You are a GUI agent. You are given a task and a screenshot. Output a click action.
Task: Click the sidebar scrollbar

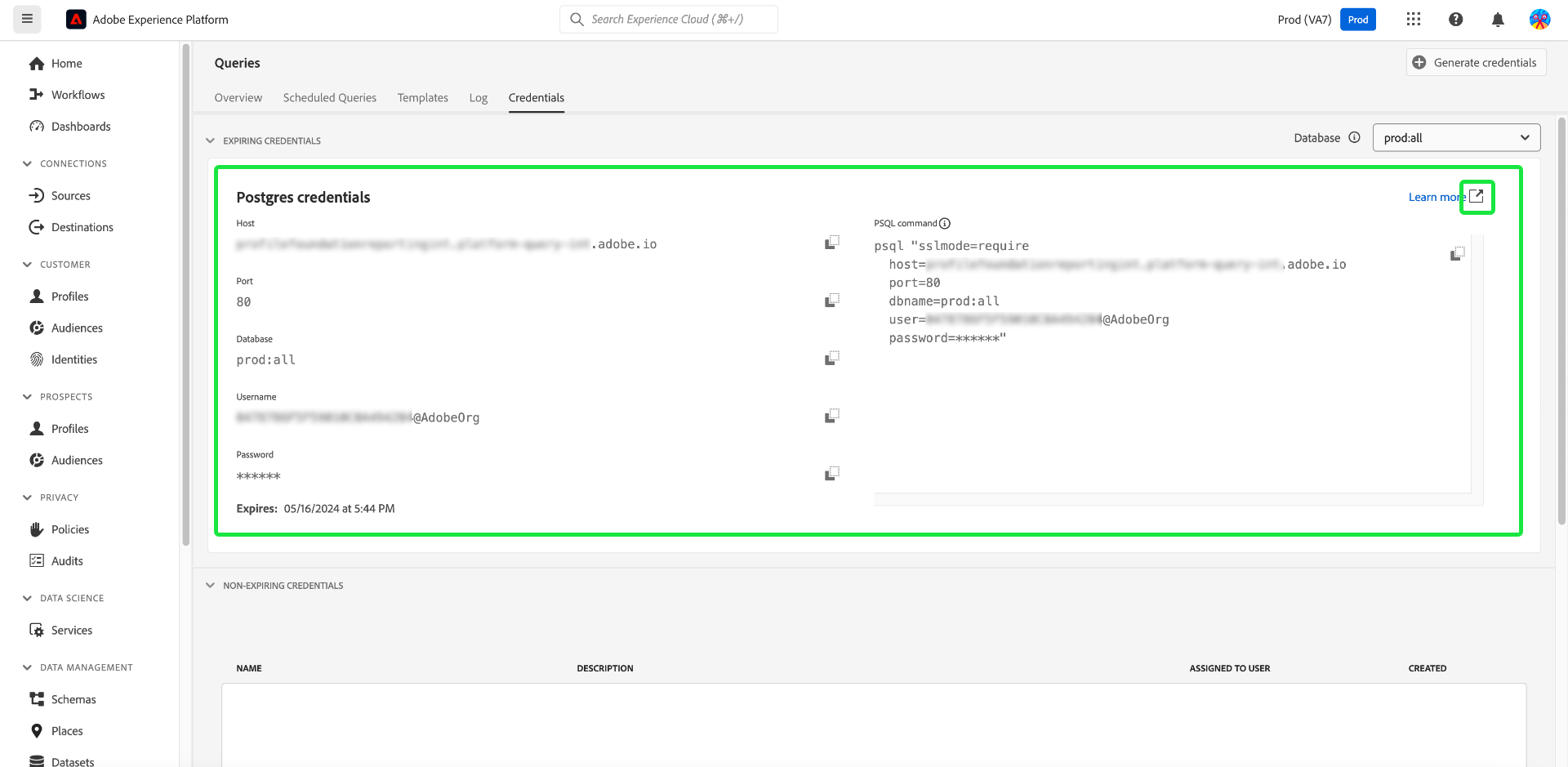[x=185, y=294]
